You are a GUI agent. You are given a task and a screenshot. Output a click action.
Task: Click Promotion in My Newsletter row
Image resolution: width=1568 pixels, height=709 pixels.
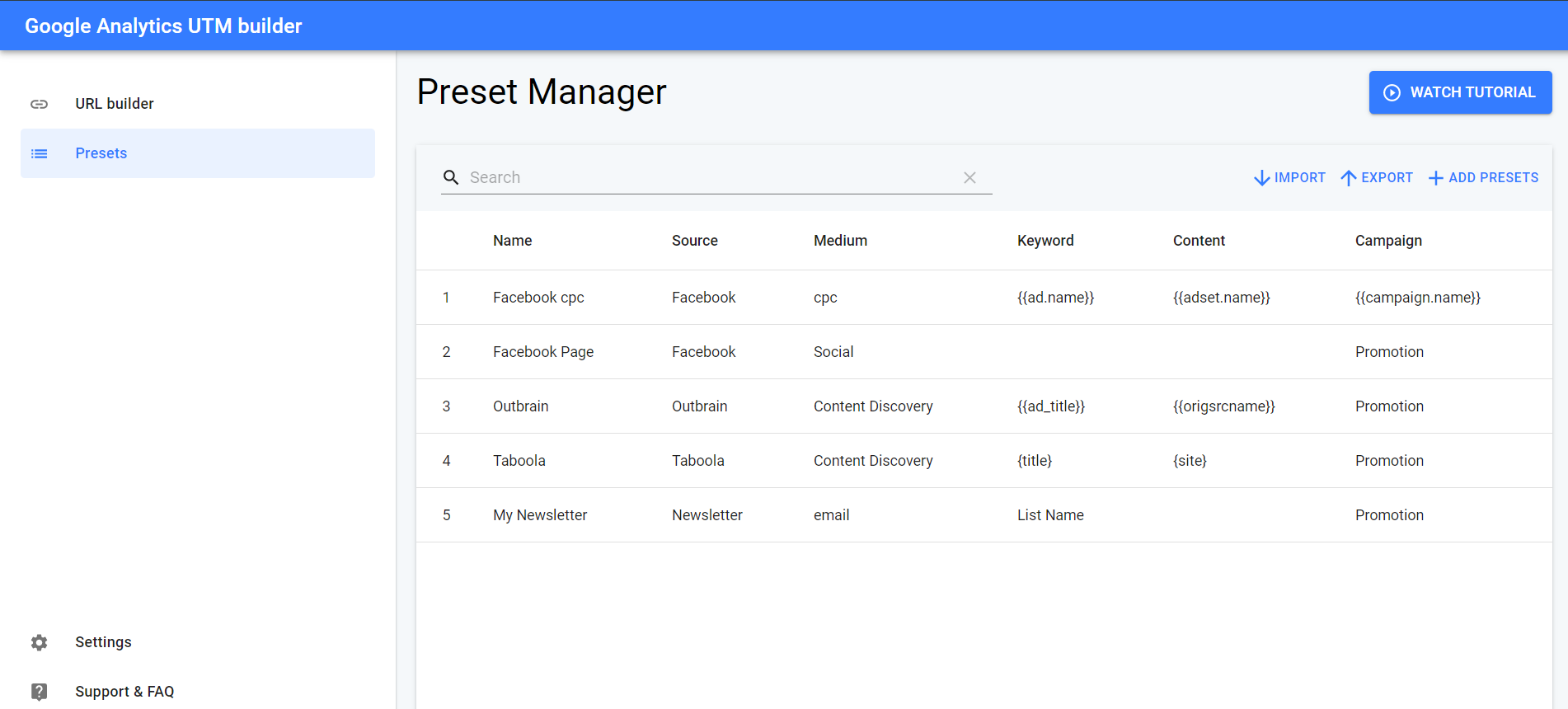(1389, 515)
